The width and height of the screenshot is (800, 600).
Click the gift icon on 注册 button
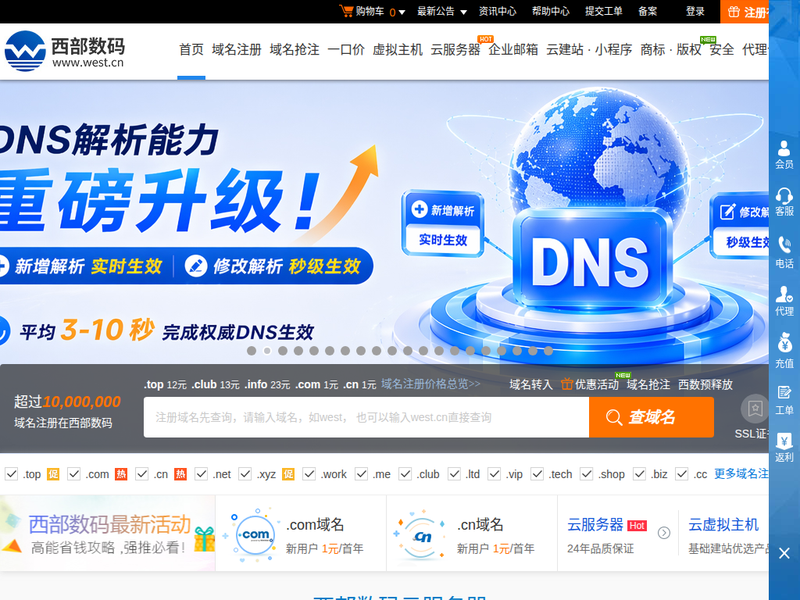pos(733,11)
